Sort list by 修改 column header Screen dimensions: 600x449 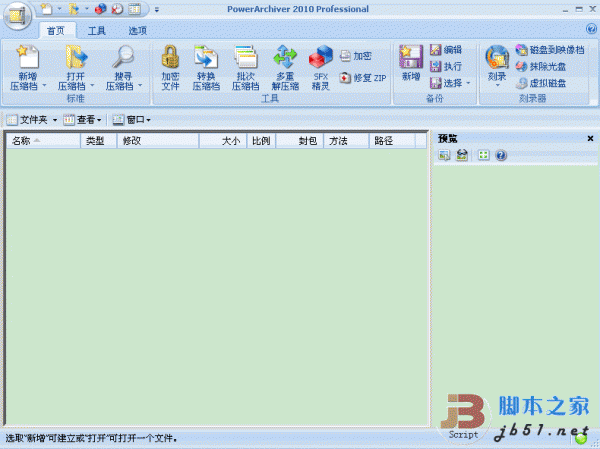point(158,141)
